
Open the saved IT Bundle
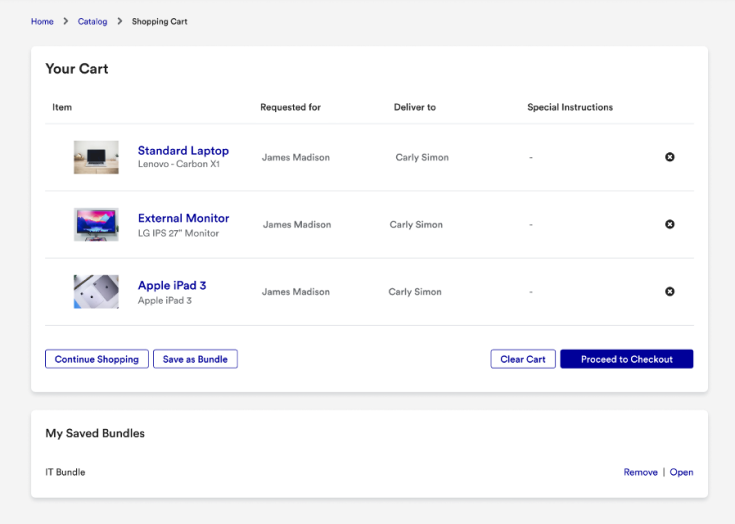pos(681,472)
